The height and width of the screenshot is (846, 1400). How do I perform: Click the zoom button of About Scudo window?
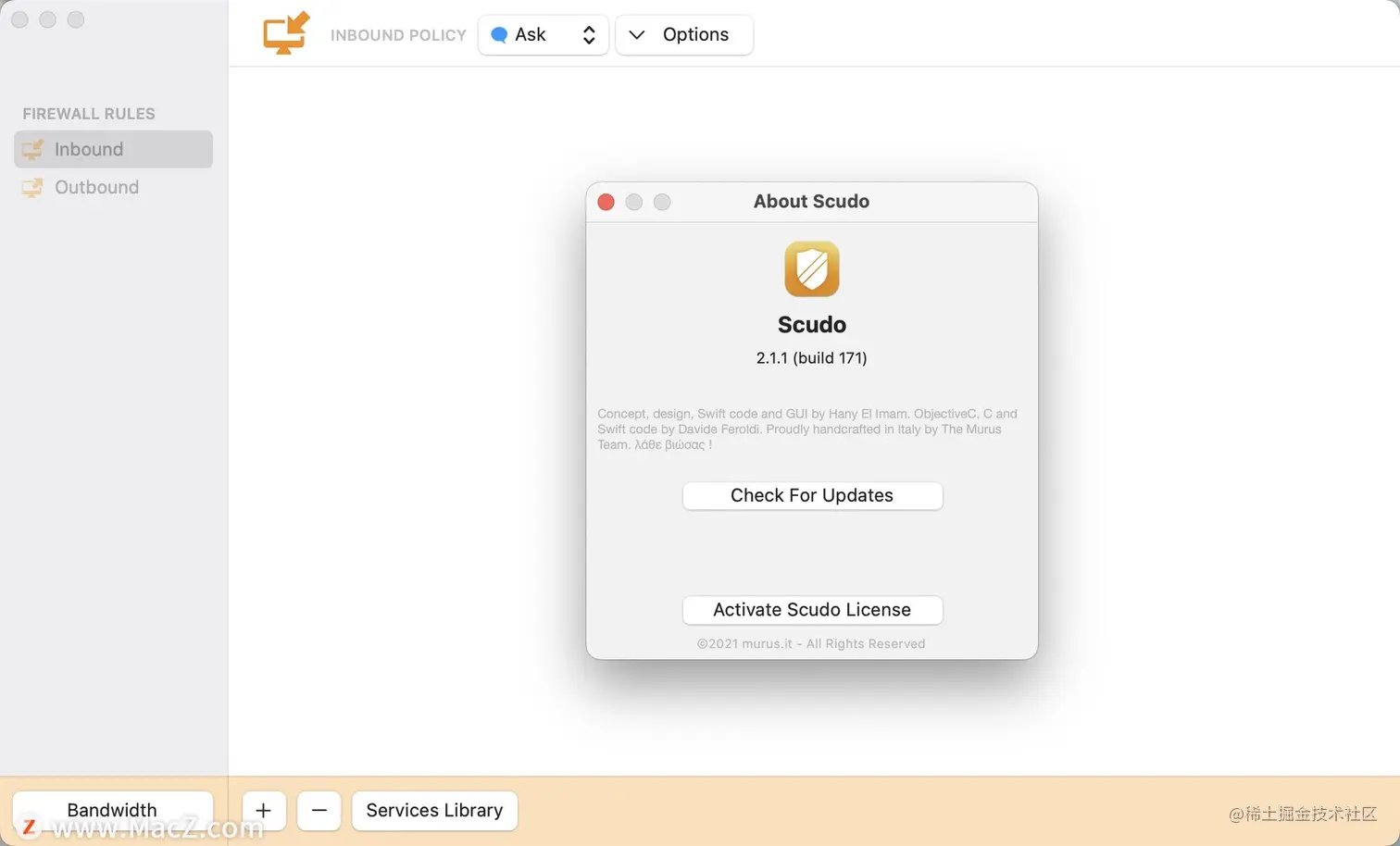pyautogui.click(x=662, y=202)
